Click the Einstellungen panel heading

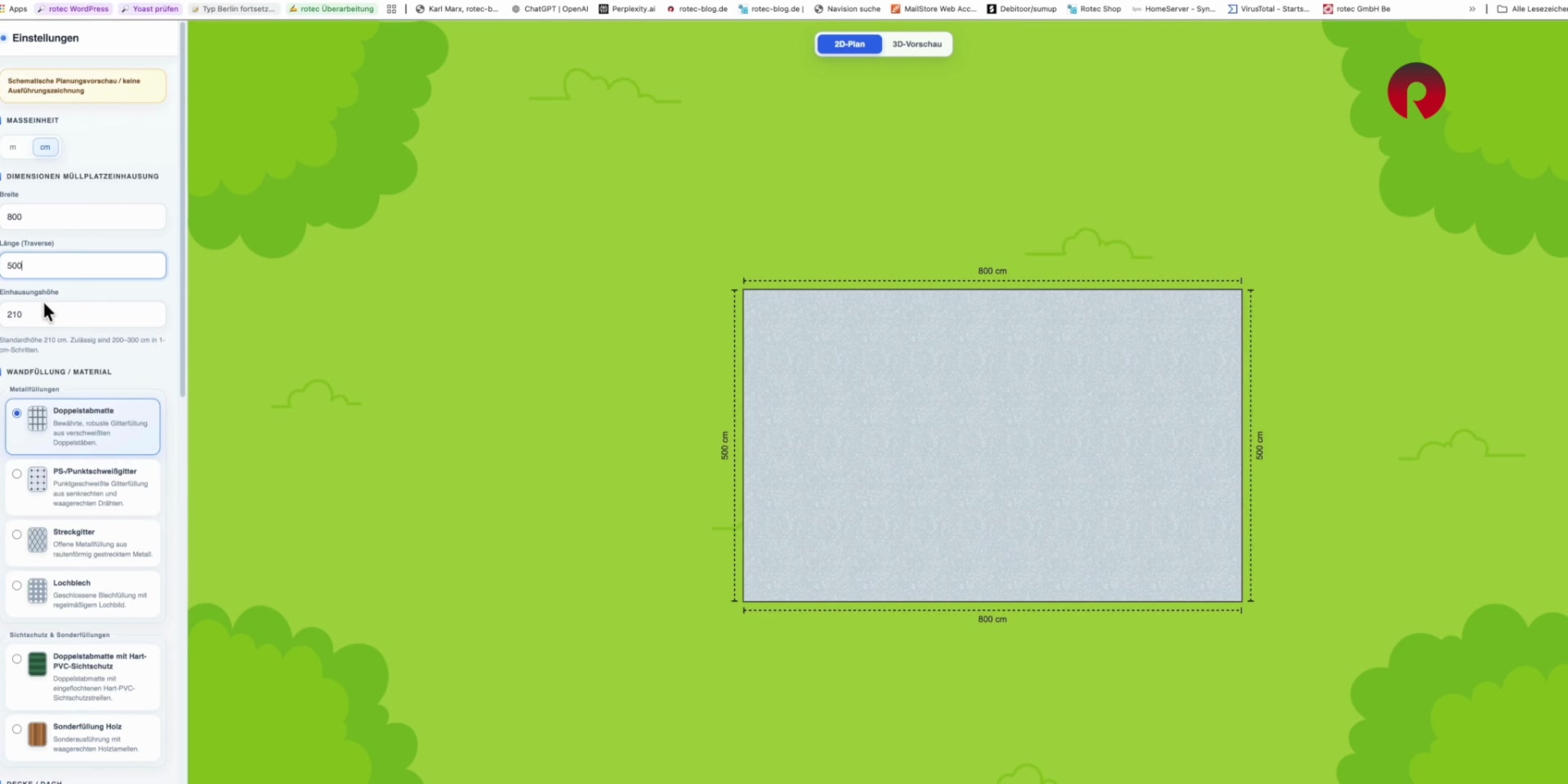click(46, 38)
